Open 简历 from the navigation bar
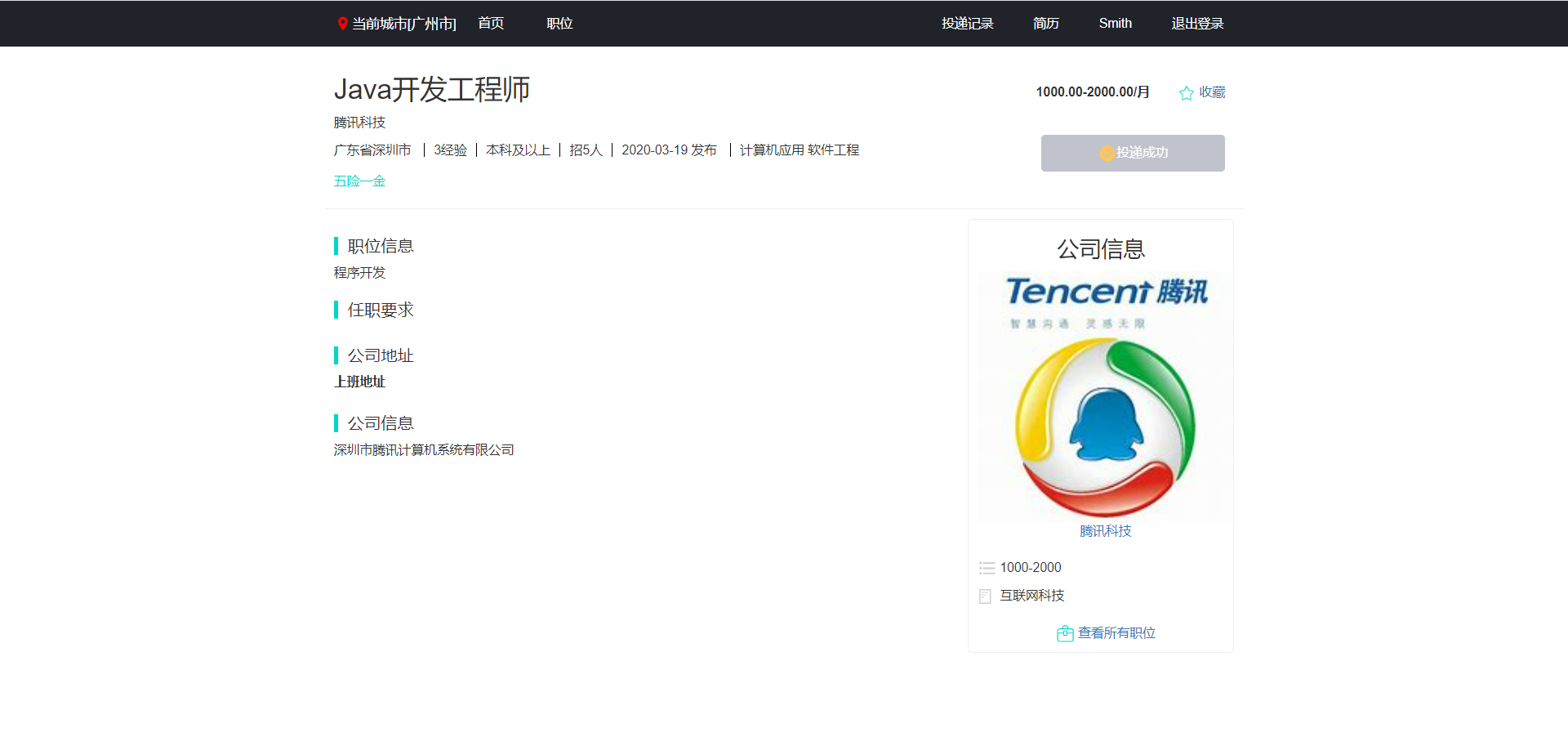The width and height of the screenshot is (1568, 737). [x=1046, y=24]
